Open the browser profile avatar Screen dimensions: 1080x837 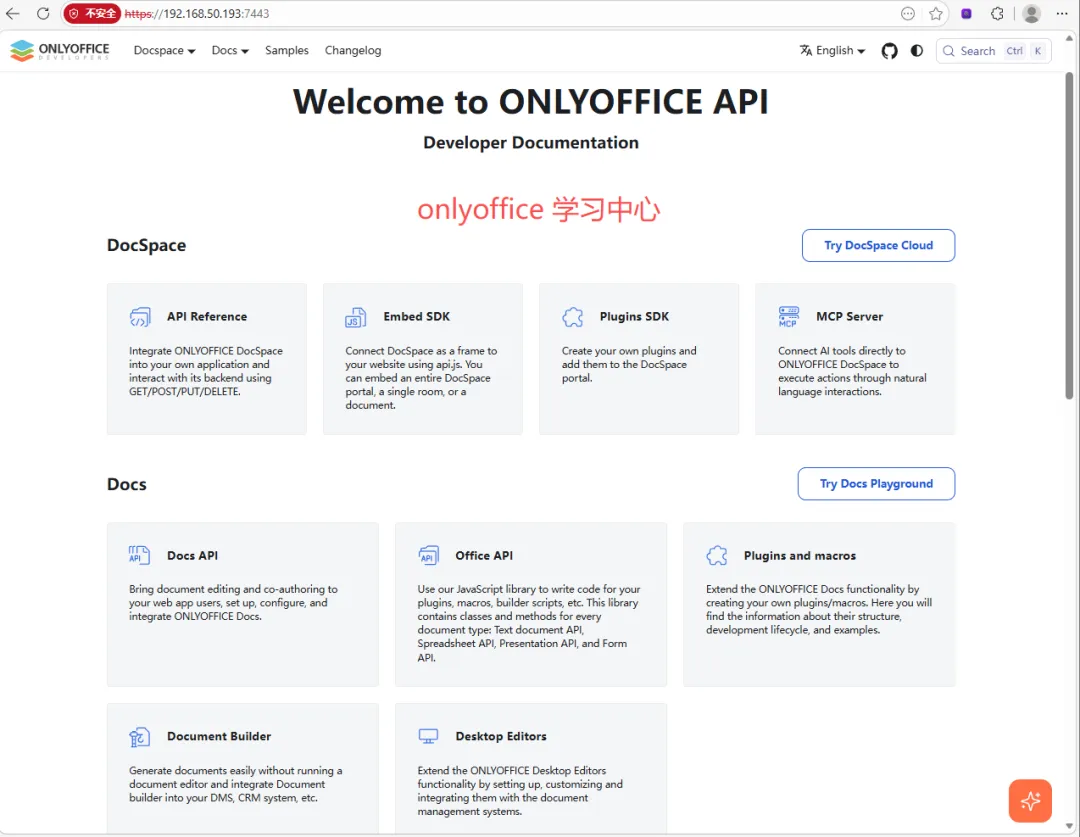pyautogui.click(x=1031, y=14)
